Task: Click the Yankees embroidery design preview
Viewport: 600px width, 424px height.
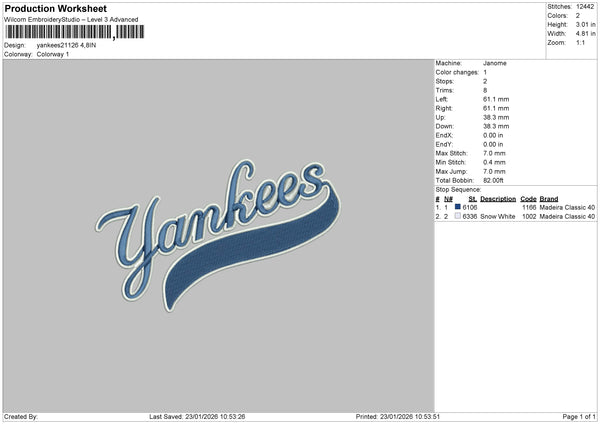Action: point(218,235)
